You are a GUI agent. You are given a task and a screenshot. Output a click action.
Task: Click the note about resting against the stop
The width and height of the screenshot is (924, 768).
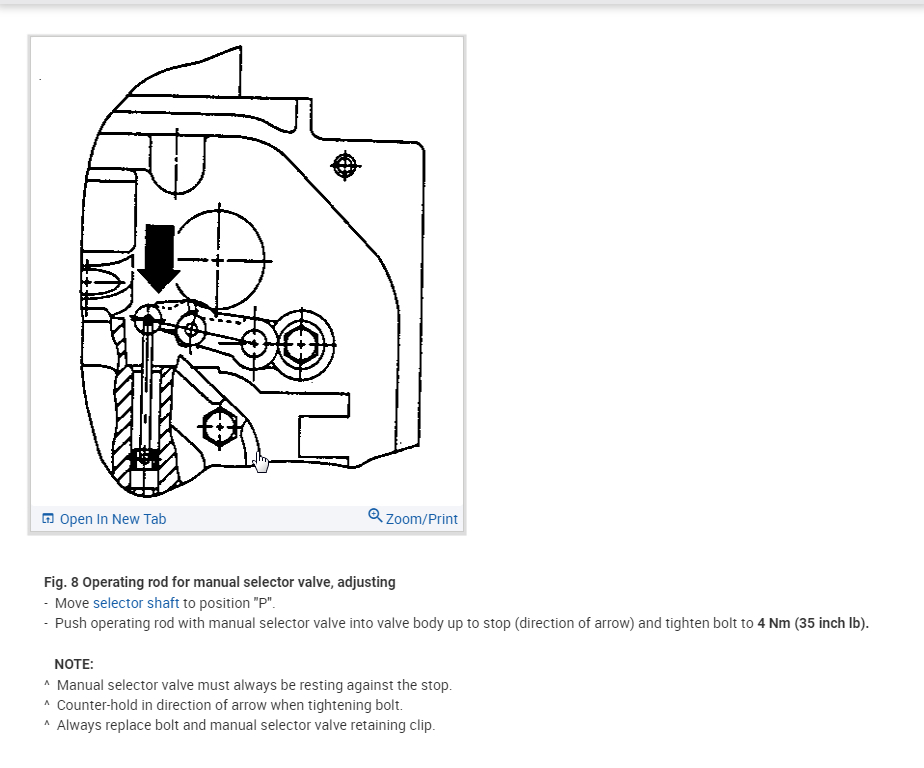pos(254,685)
